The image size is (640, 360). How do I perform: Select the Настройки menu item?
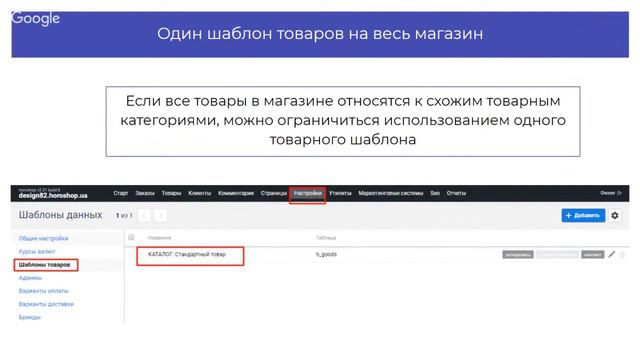point(307,193)
